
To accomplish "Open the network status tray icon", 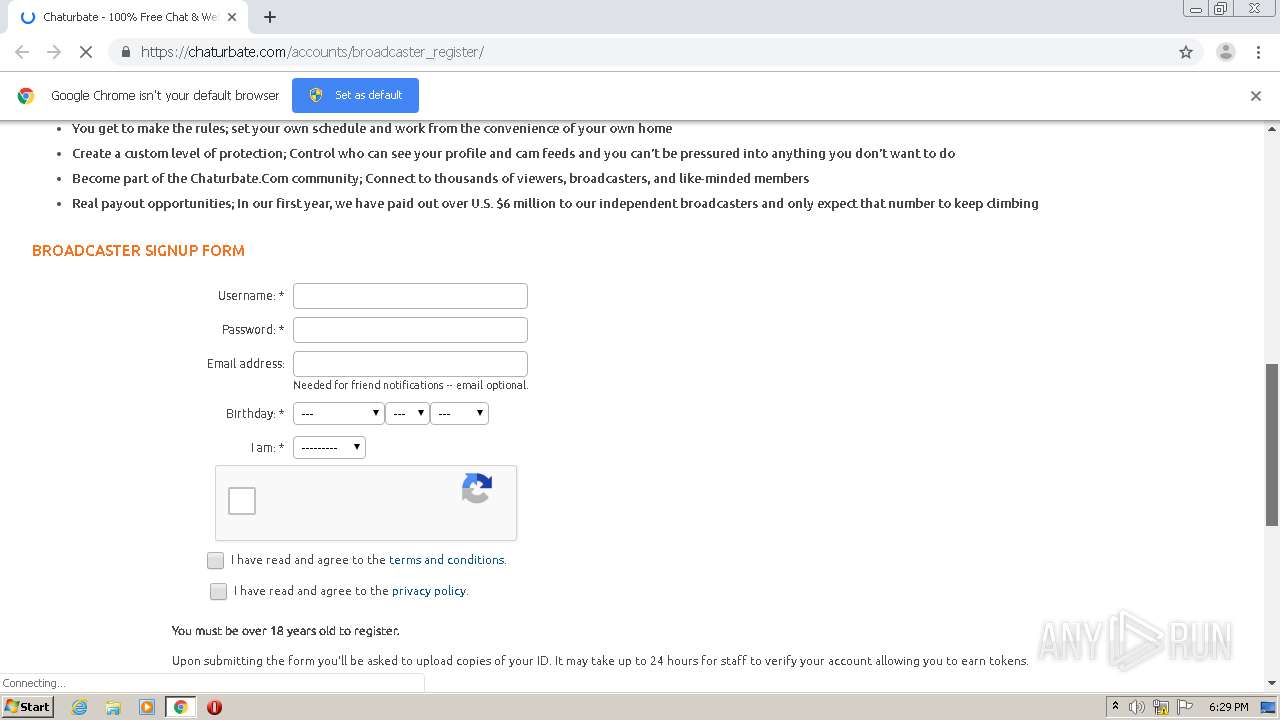I will [1161, 707].
